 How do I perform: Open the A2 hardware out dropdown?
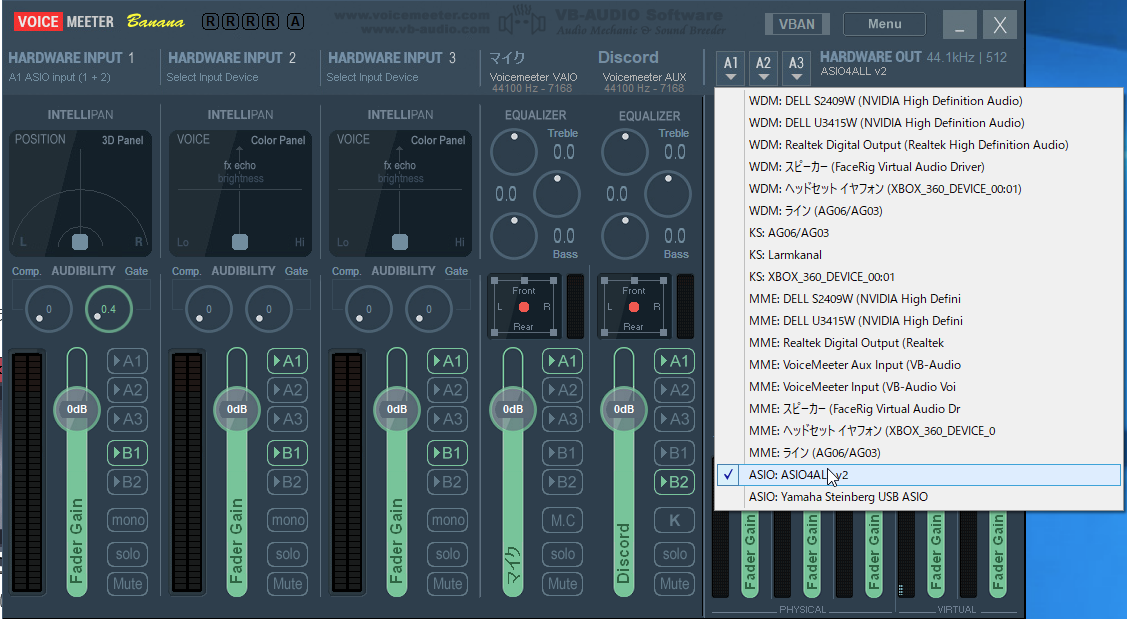(x=763, y=68)
